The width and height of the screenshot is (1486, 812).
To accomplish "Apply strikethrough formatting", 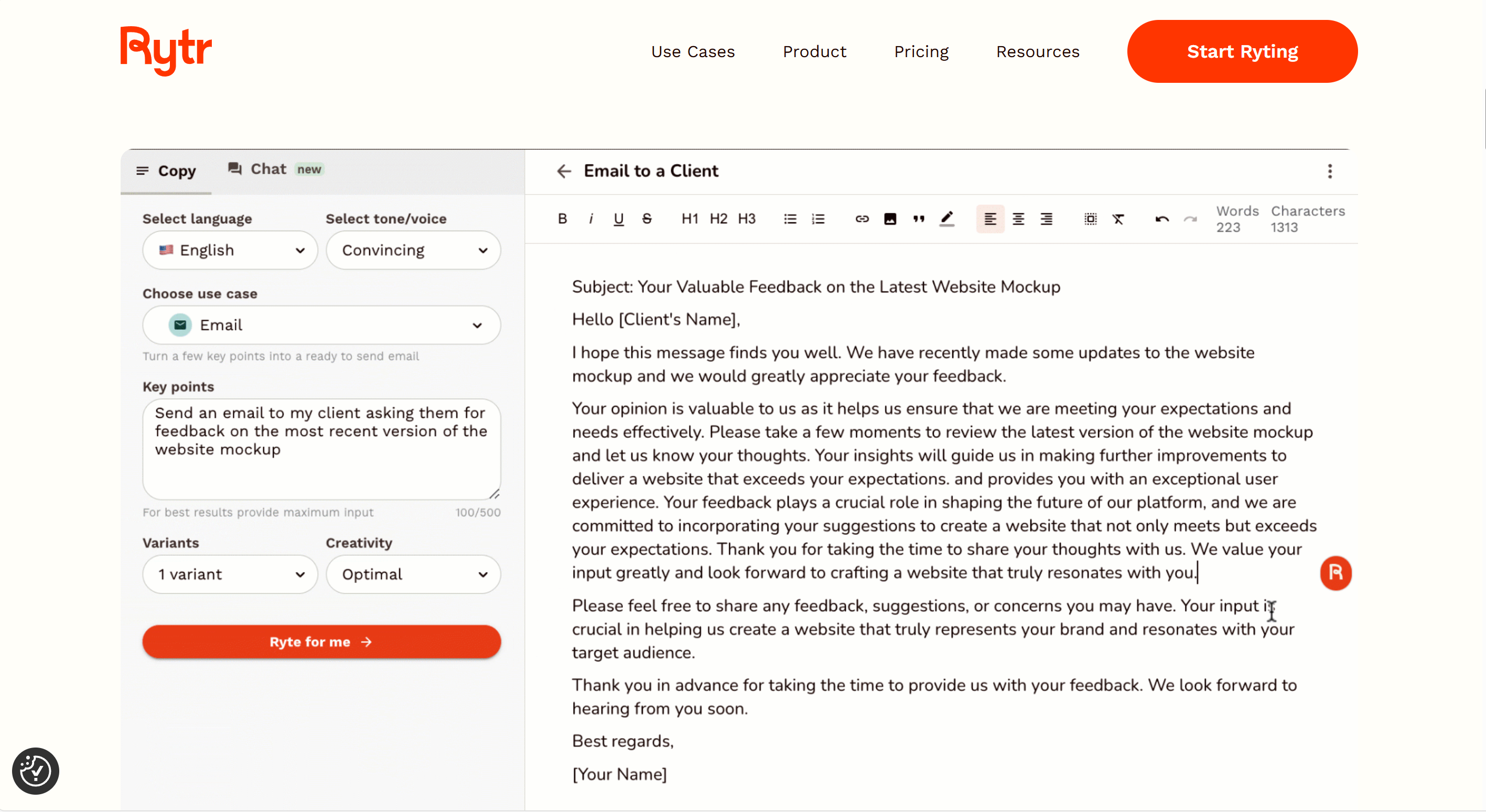I will pyautogui.click(x=647, y=219).
